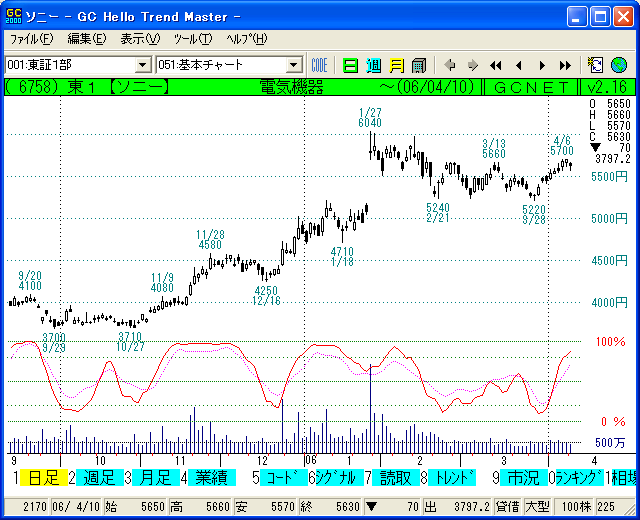Open the 051:基本チャート chart type dropdown

point(293,65)
